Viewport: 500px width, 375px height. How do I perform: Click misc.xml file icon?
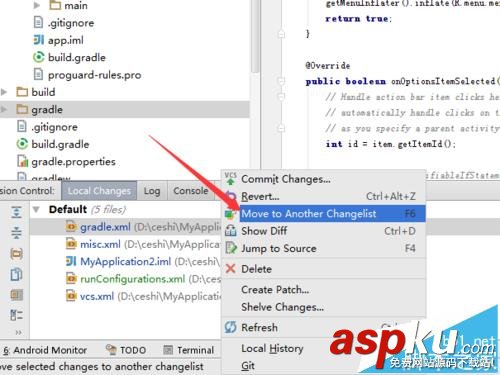[71, 244]
